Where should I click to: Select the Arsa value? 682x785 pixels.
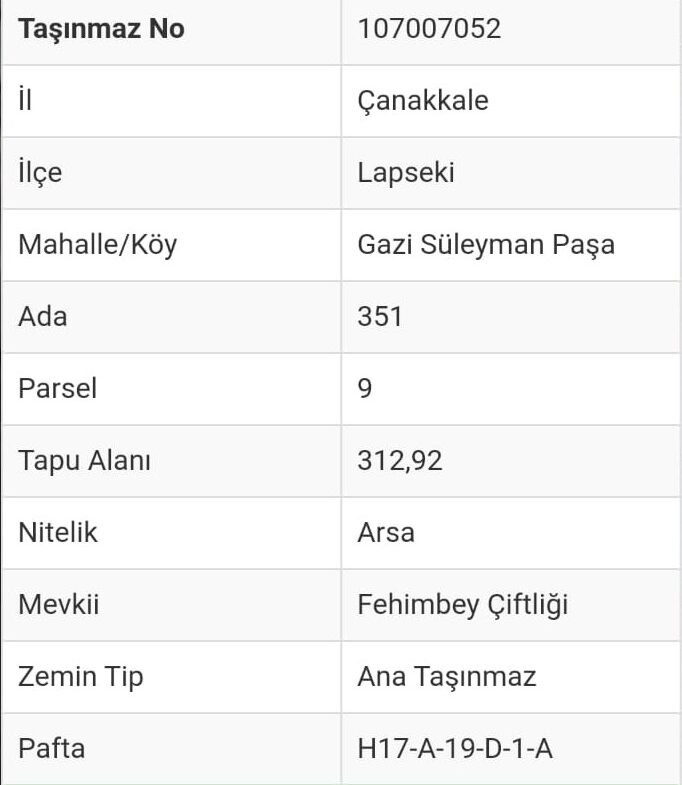386,532
